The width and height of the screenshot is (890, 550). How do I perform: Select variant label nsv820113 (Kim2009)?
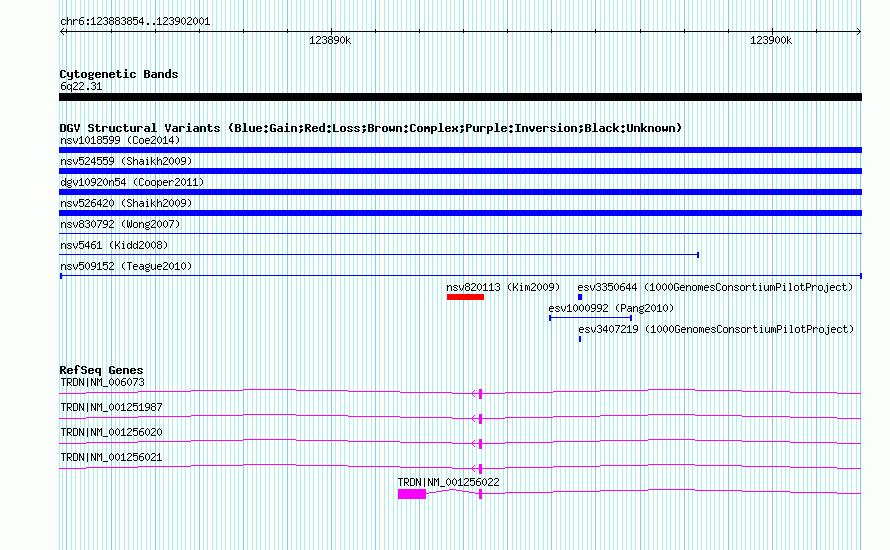503,287
